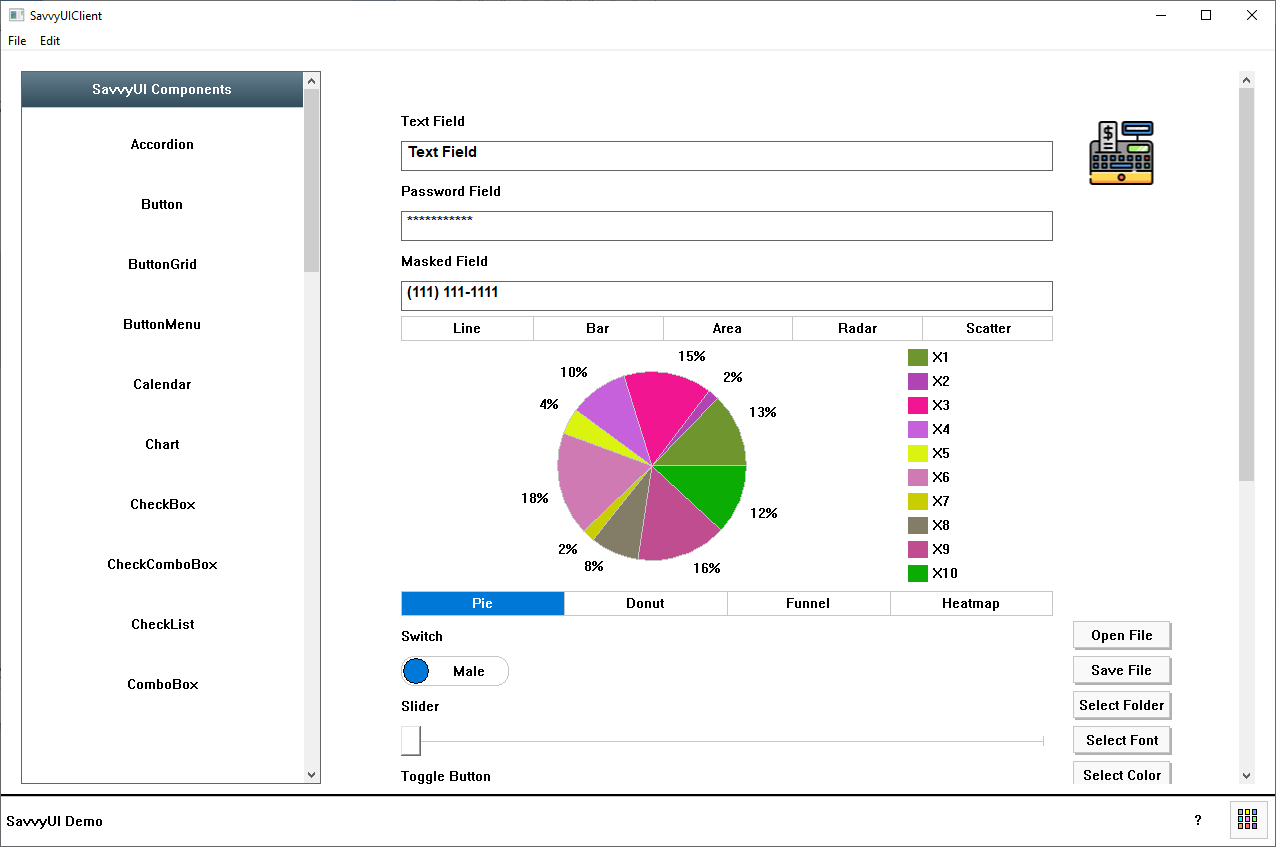The width and height of the screenshot is (1276, 847).
Task: Click the X1 green legend swatch
Action: click(x=917, y=357)
